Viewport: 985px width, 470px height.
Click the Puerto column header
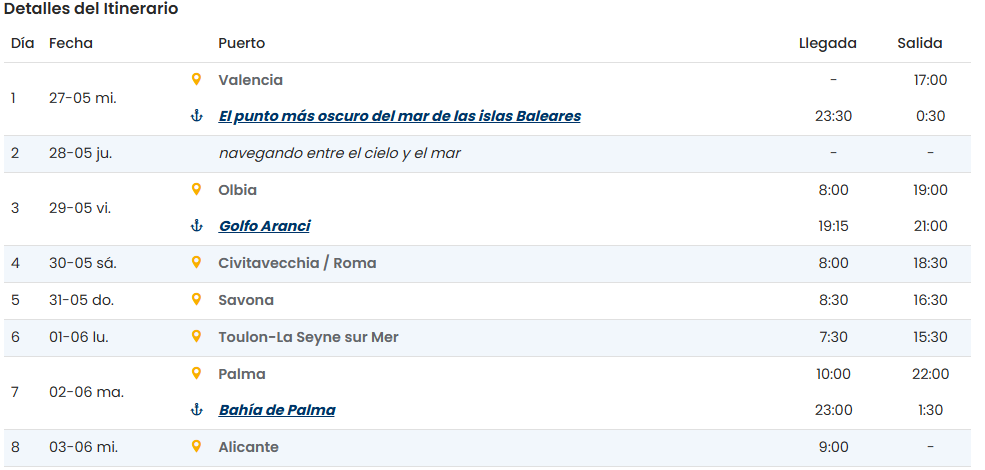(x=241, y=43)
